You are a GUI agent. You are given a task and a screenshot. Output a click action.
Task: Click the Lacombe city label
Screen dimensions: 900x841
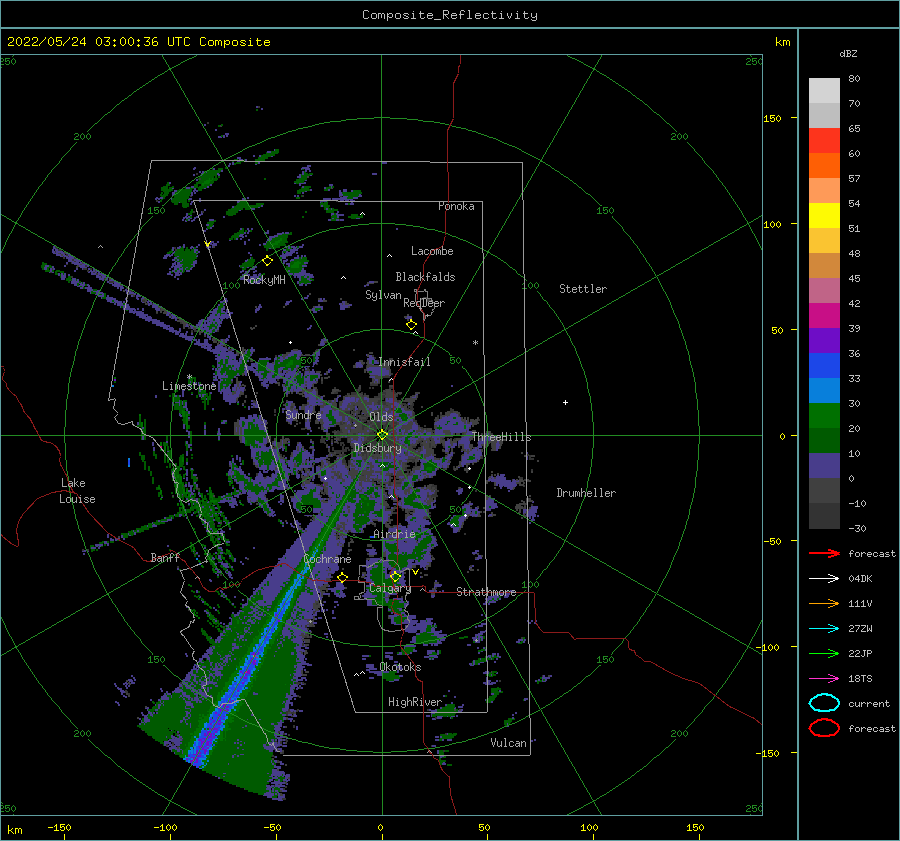432,251
